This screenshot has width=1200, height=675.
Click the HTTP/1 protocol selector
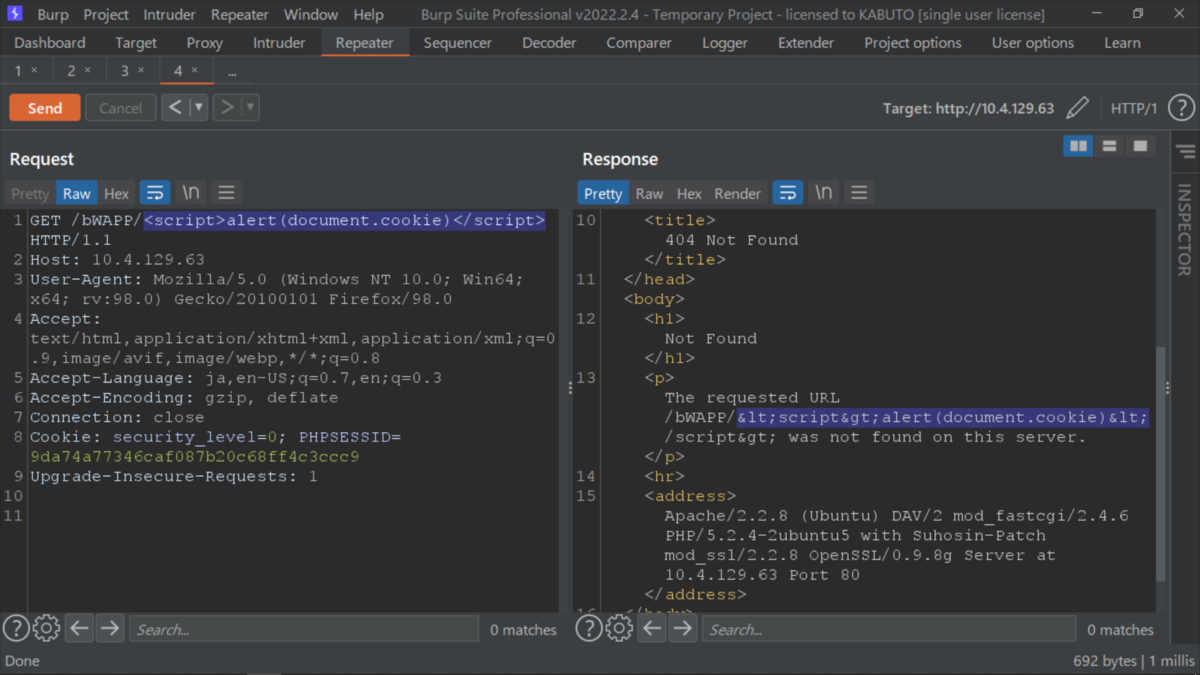1133,108
